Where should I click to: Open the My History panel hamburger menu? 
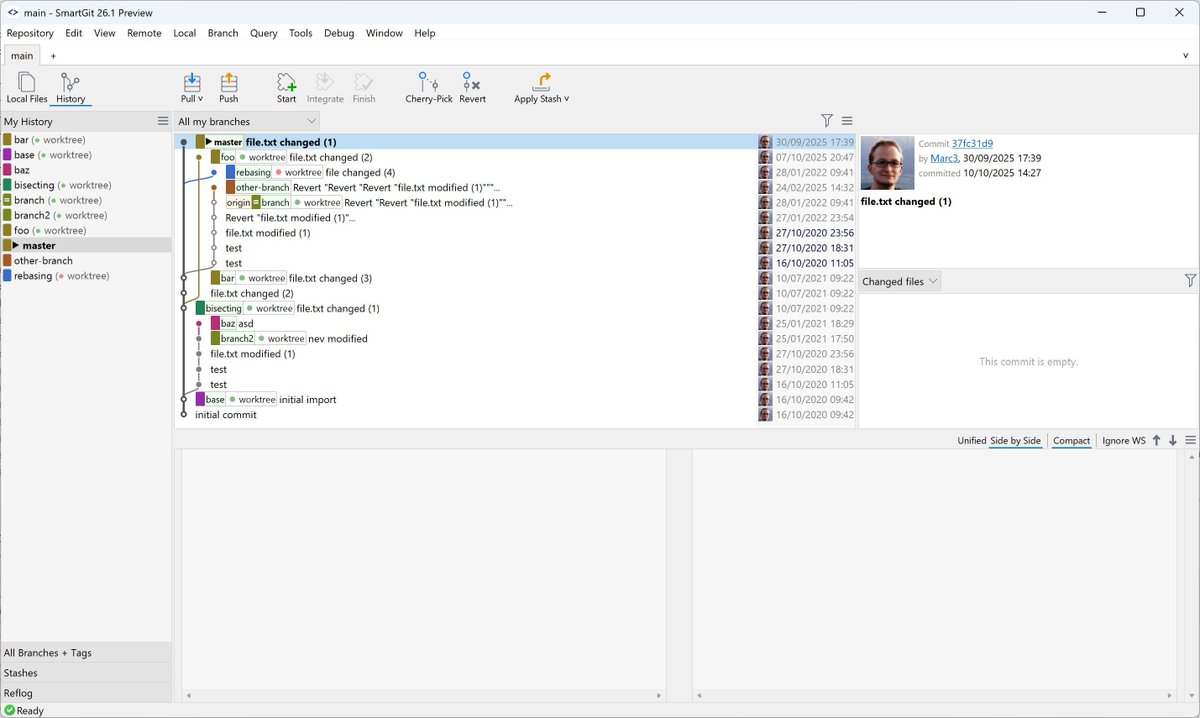tap(163, 121)
